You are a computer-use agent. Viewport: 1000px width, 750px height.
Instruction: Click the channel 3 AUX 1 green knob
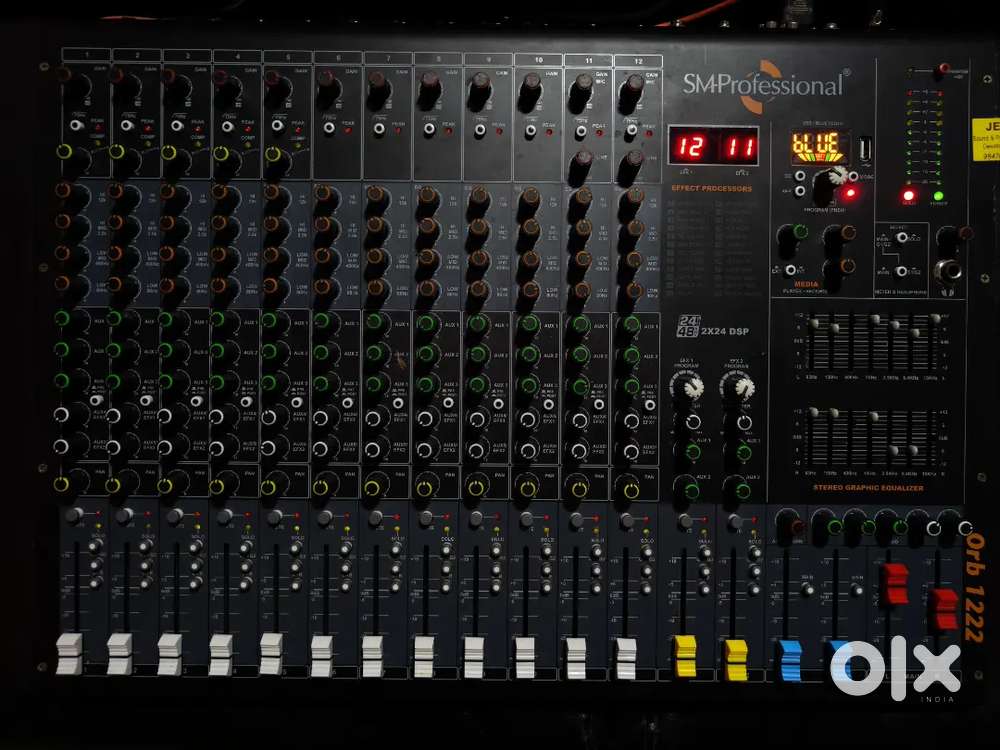[x=168, y=321]
